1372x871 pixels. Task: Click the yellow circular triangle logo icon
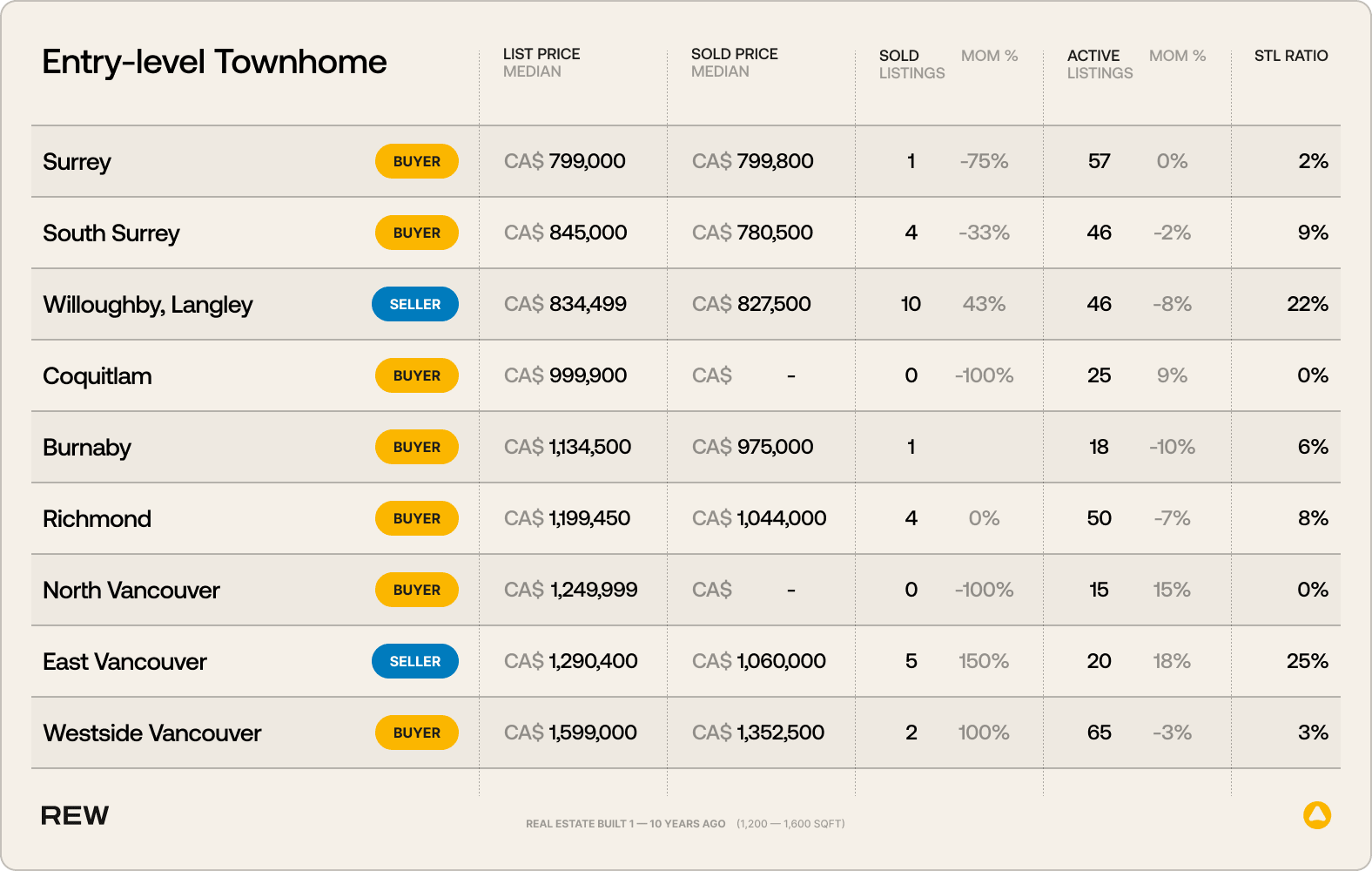[1317, 815]
